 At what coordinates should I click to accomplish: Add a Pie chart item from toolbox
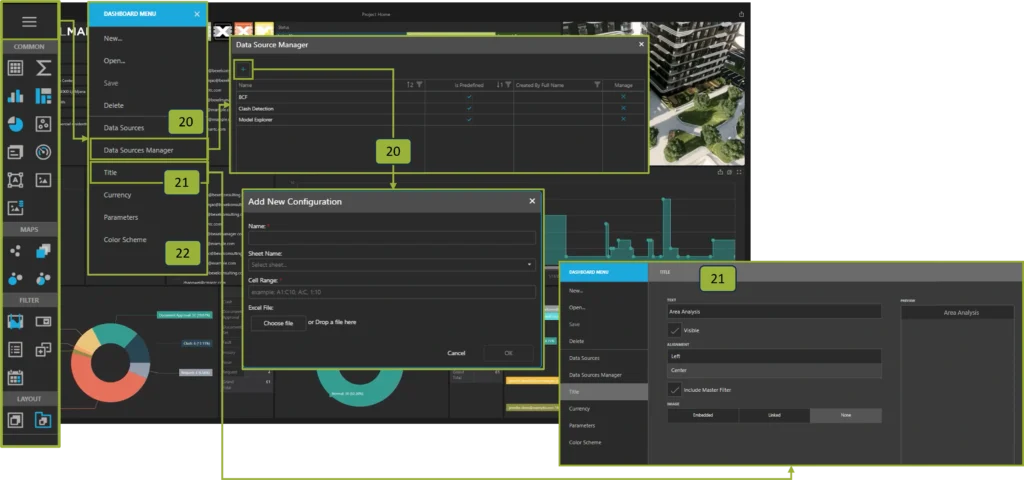tap(16, 124)
